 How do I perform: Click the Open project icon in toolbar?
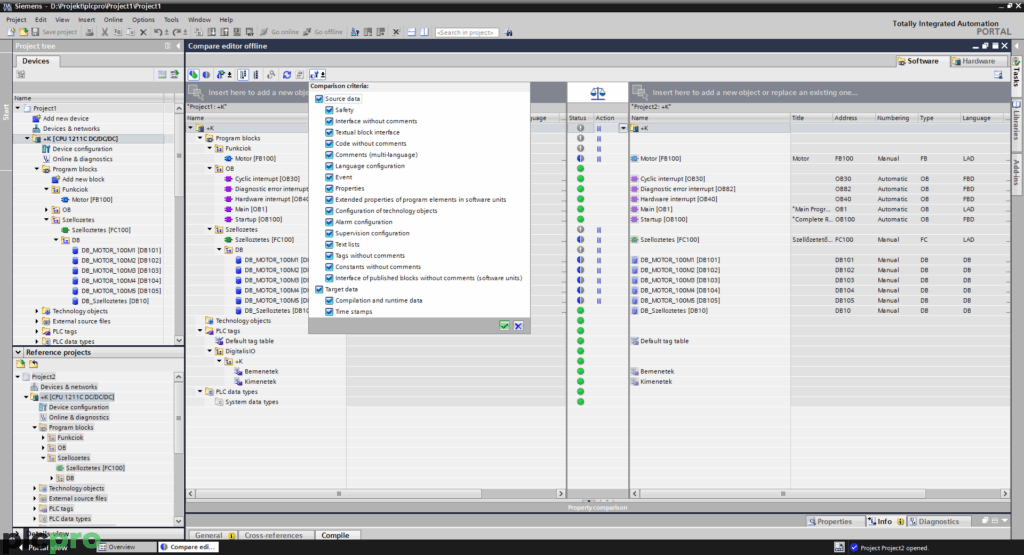24,32
